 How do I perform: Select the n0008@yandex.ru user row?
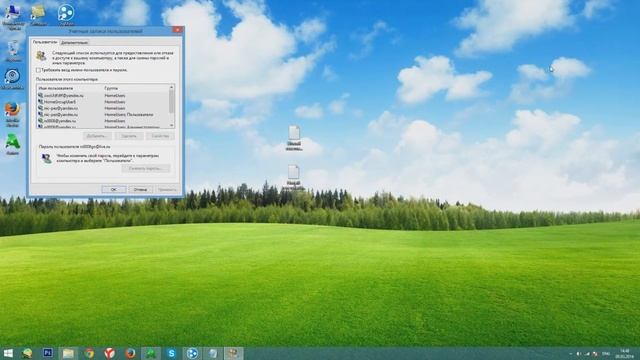[x=103, y=121]
